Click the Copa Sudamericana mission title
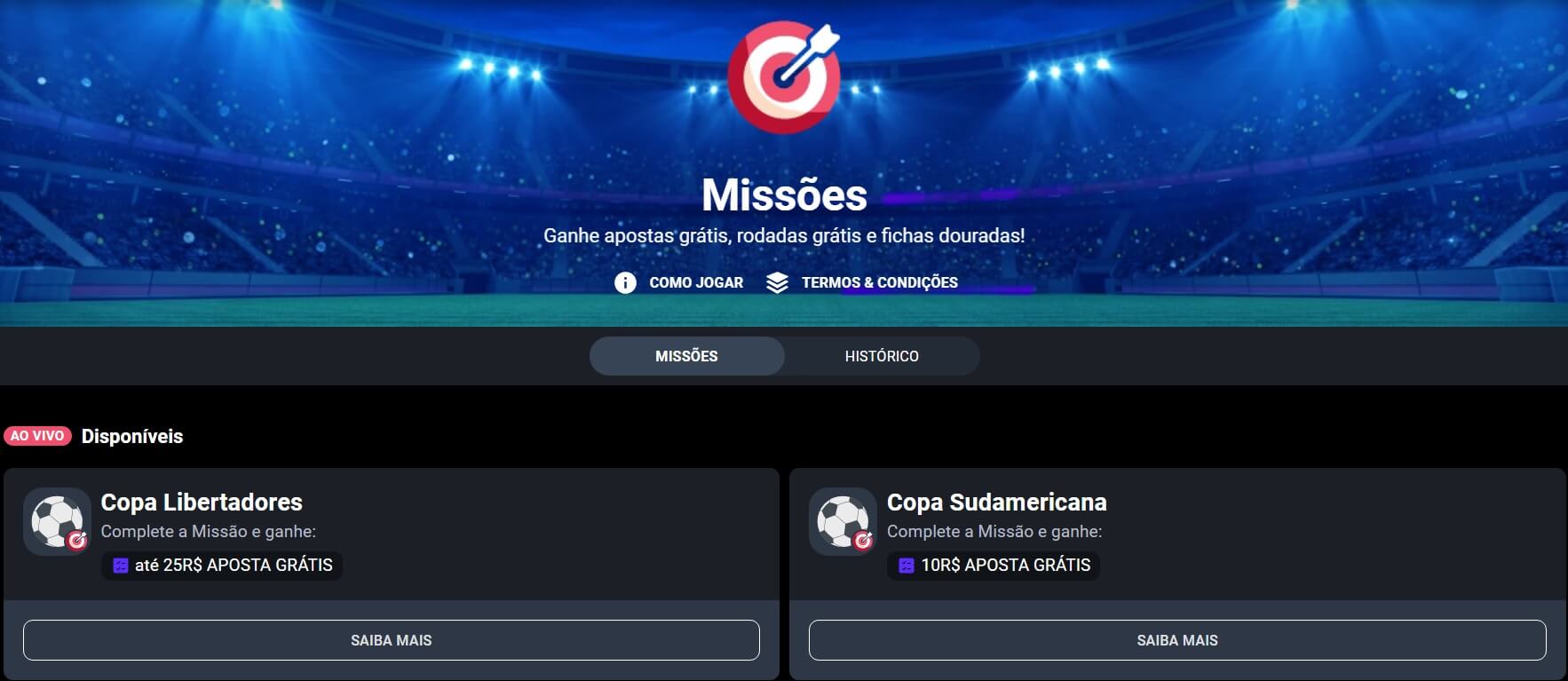 [997, 503]
